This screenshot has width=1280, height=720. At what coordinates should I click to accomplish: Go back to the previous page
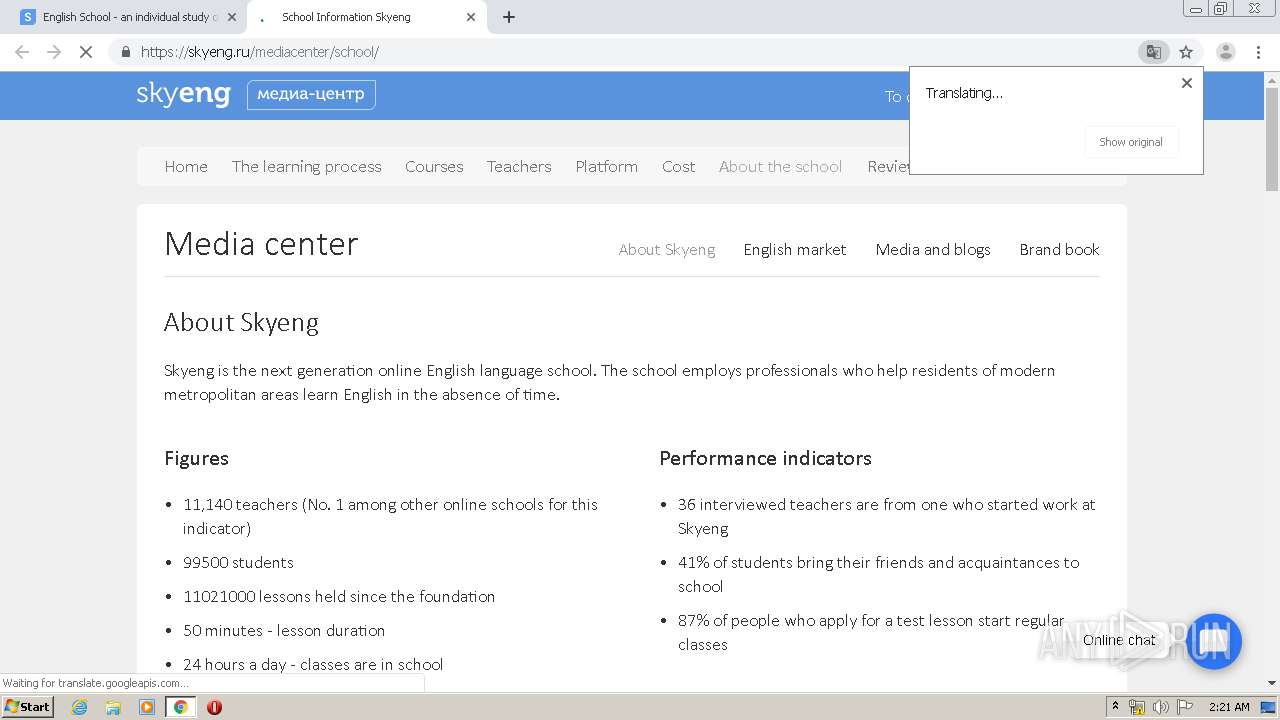tap(22, 52)
